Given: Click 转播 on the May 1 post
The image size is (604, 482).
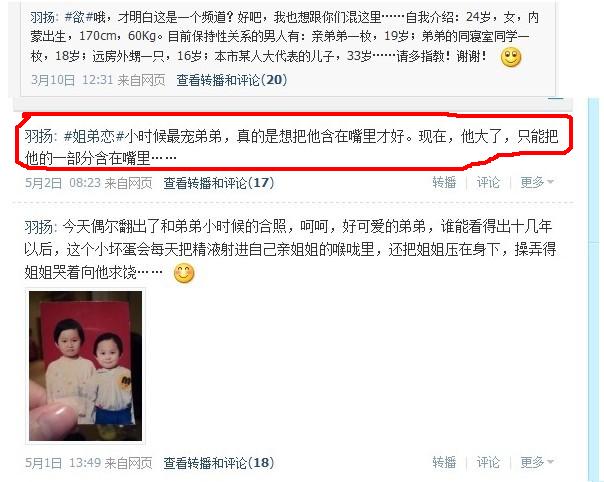Looking at the screenshot, I should point(444,462).
